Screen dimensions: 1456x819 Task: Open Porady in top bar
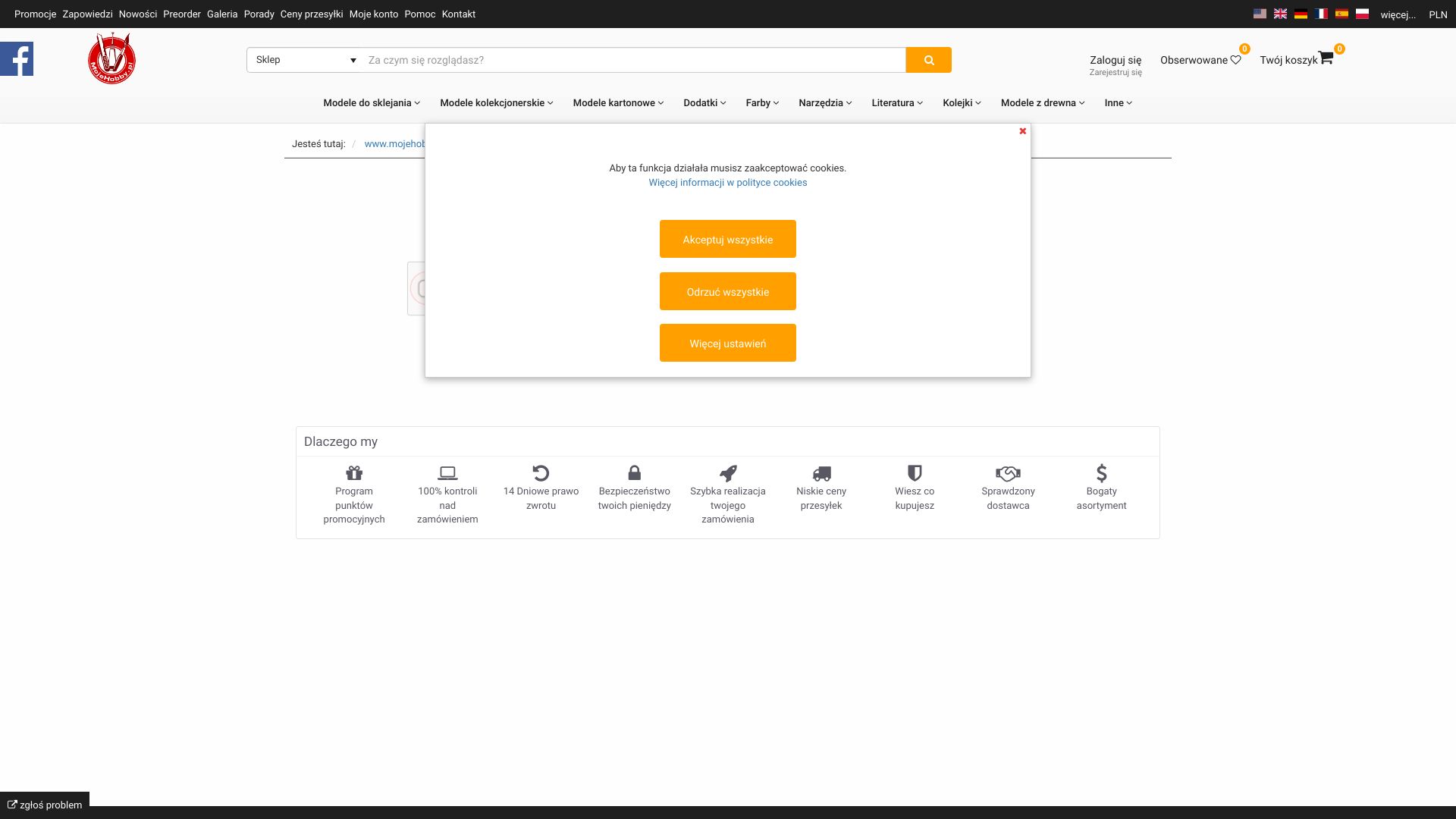coord(259,14)
